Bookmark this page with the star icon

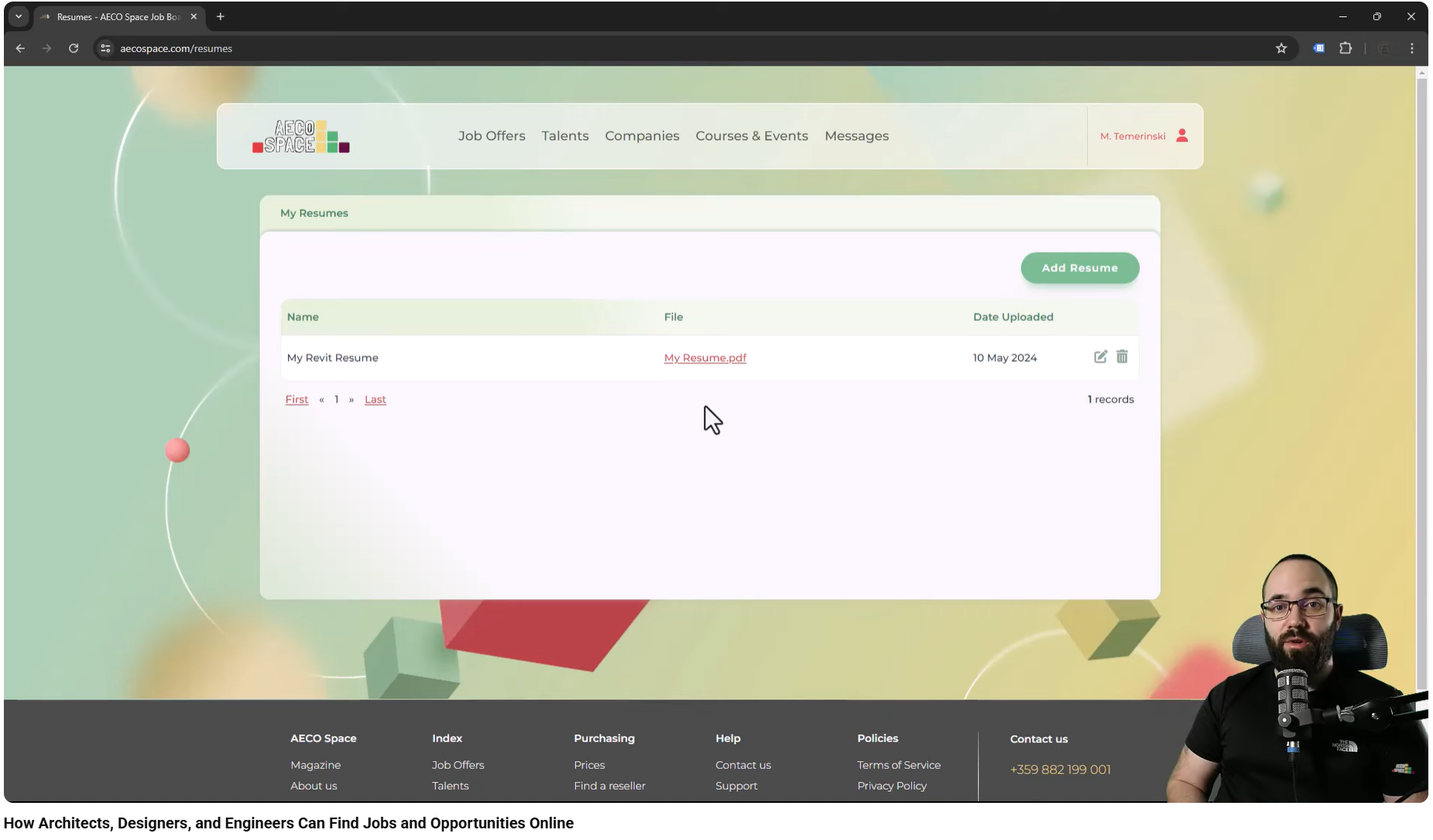click(x=1281, y=48)
